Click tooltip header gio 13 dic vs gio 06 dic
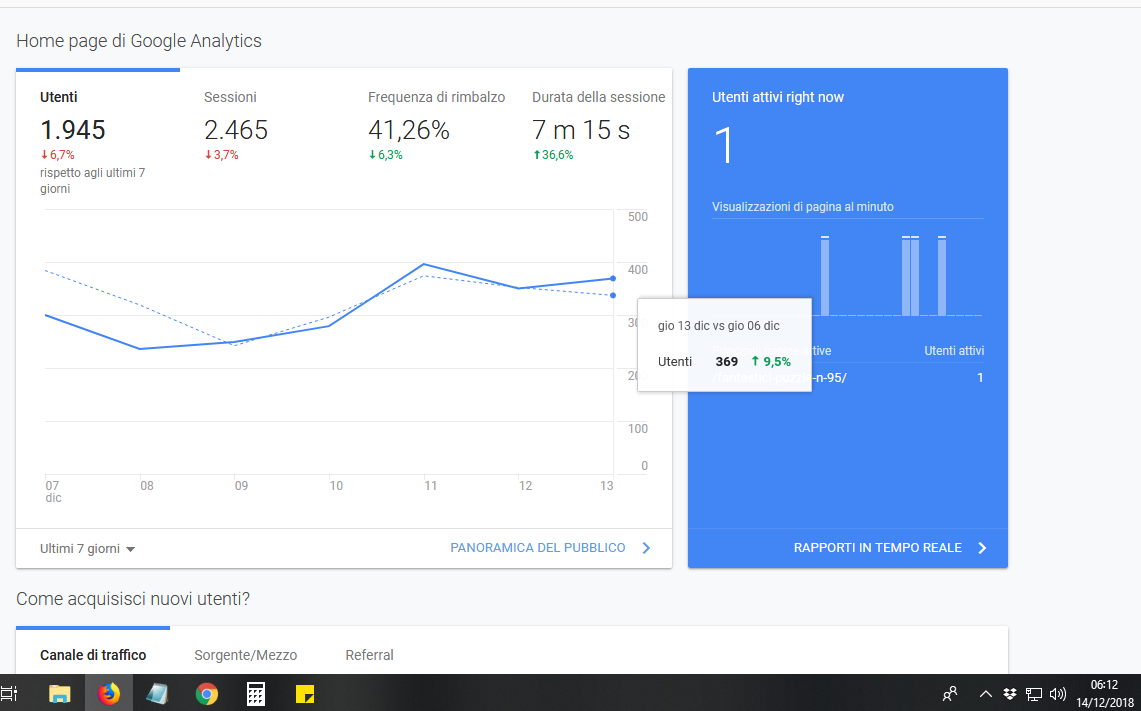The height and width of the screenshot is (711, 1141). tap(718, 326)
